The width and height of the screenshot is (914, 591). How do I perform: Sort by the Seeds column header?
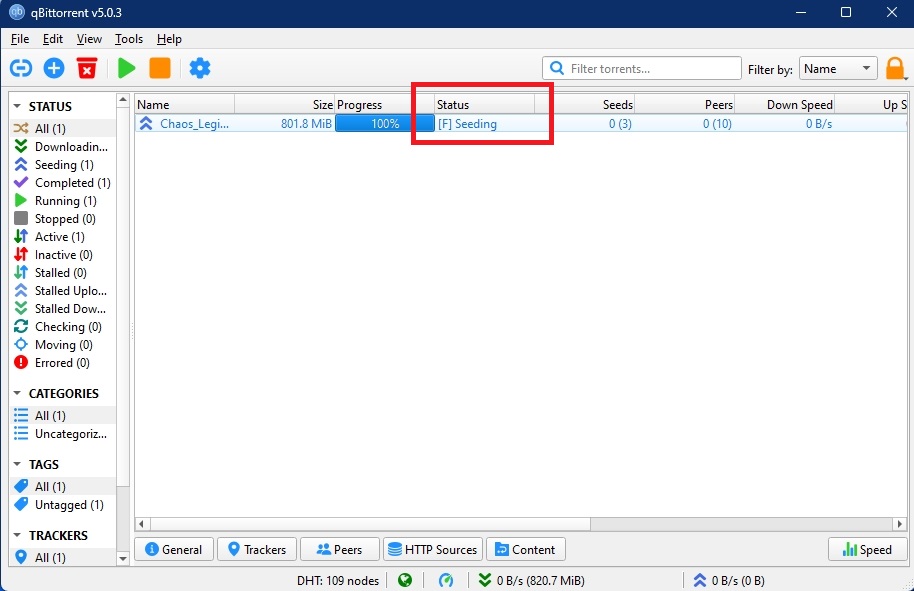585,104
